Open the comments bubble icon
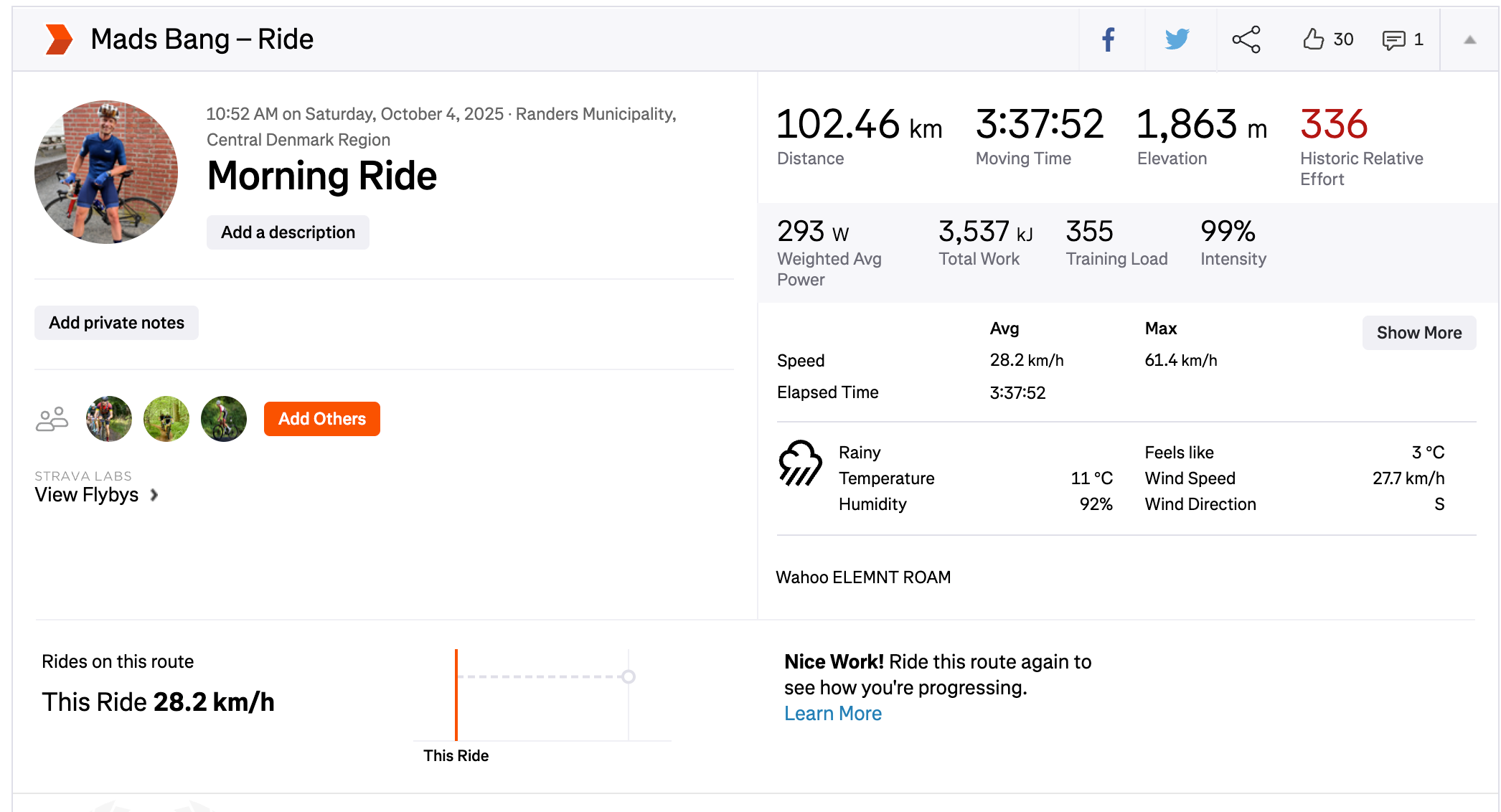This screenshot has height=812, width=1501. tap(1393, 40)
